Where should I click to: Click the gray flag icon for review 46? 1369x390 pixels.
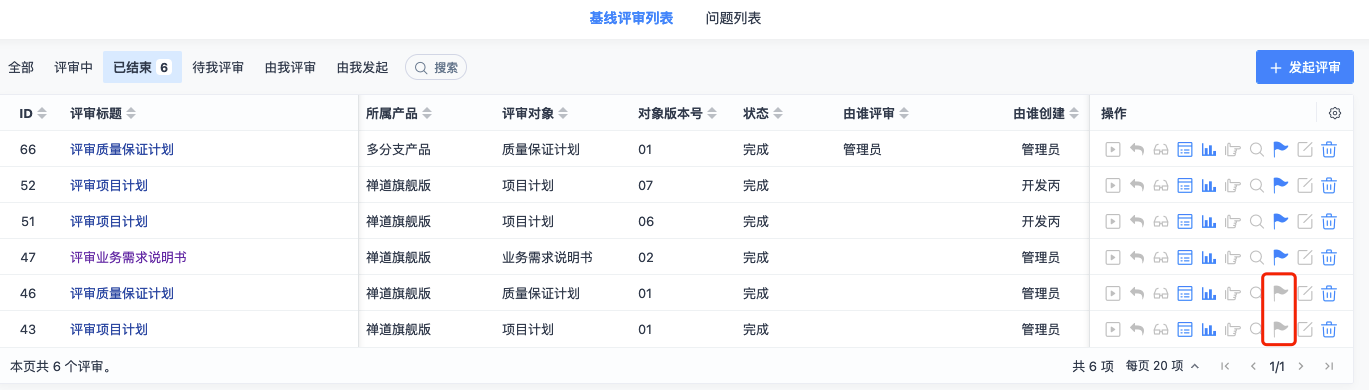(1280, 293)
